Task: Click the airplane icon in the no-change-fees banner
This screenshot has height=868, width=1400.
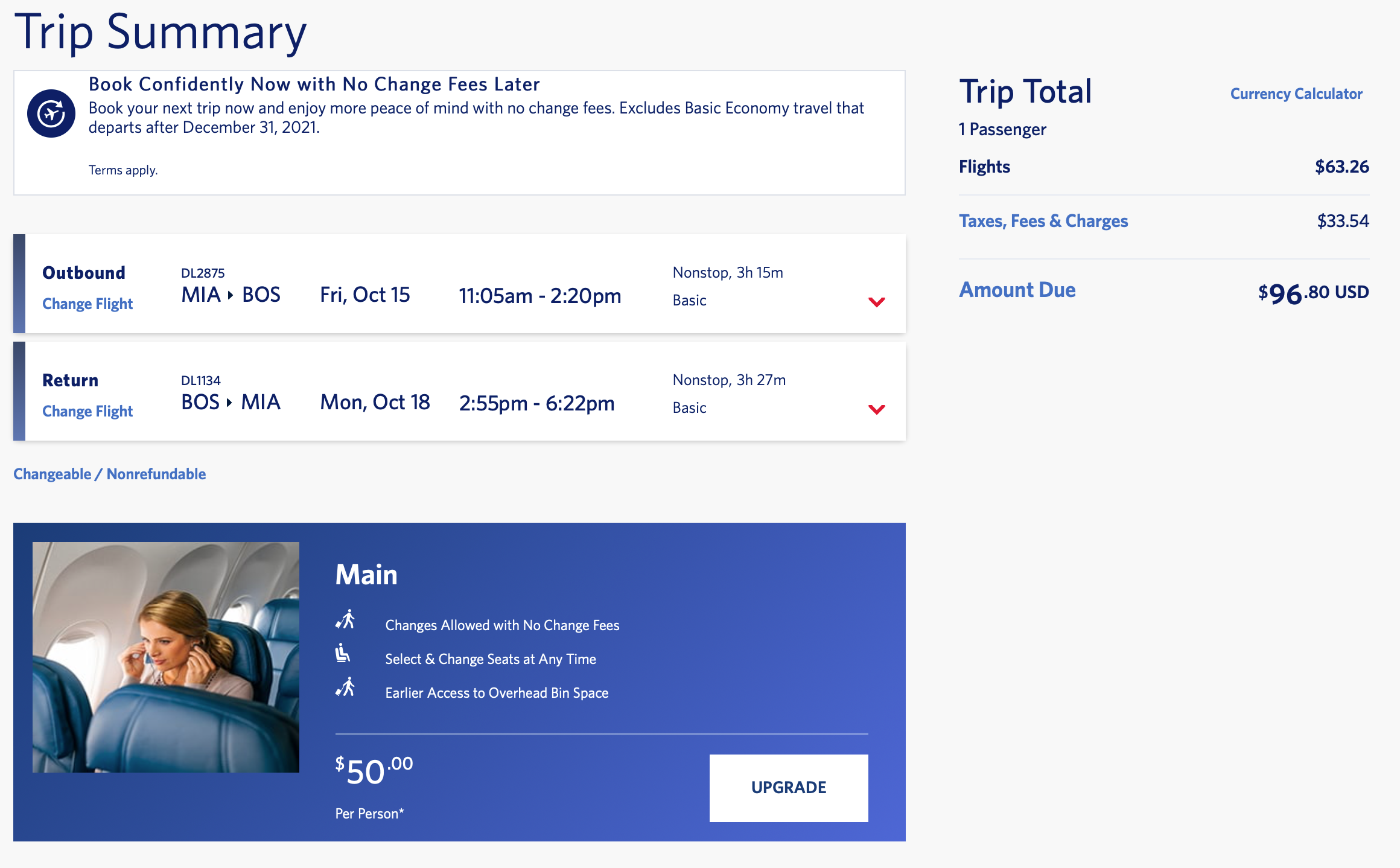Action: [51, 113]
